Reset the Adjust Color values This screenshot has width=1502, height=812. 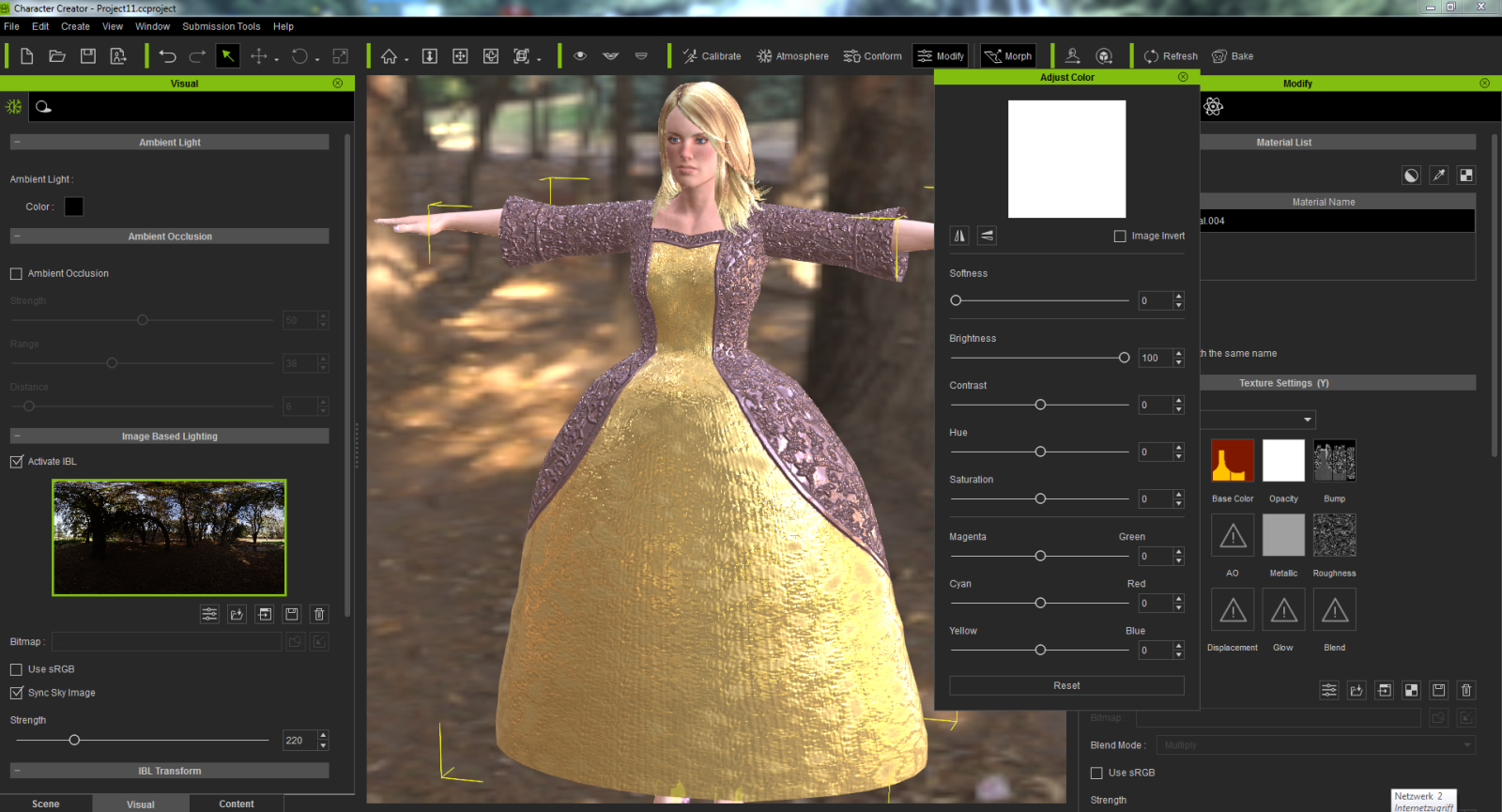tap(1066, 686)
